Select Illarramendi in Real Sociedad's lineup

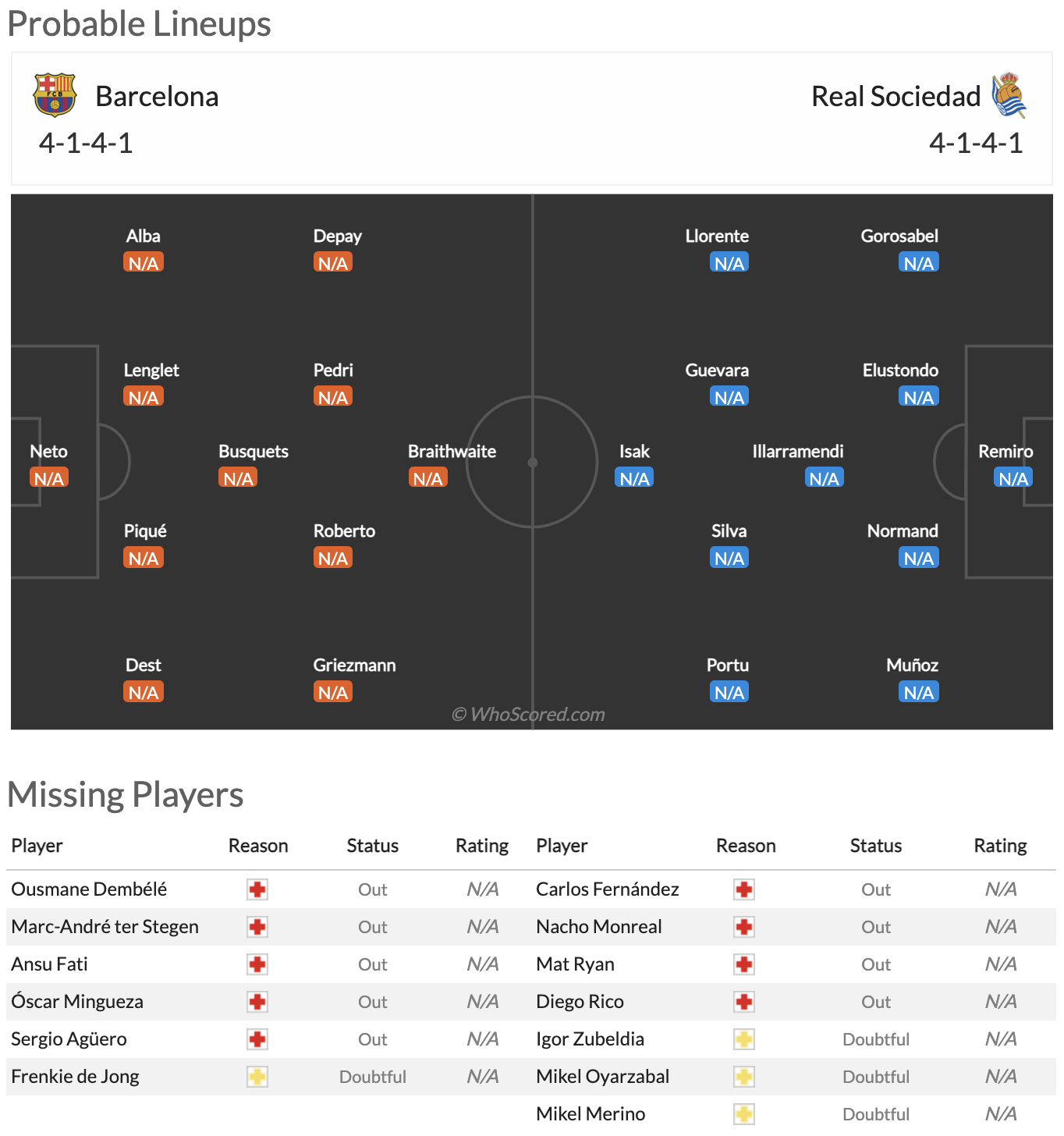point(798,451)
